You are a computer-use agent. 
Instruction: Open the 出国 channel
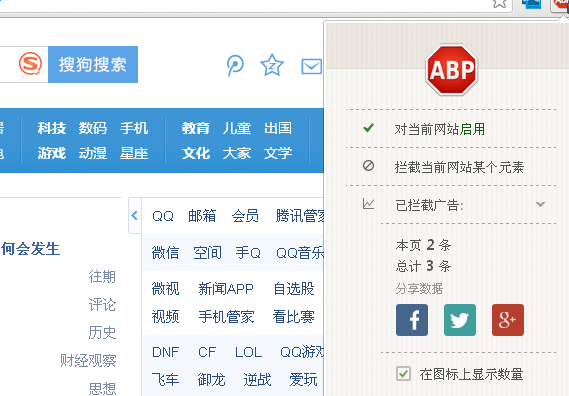click(278, 128)
